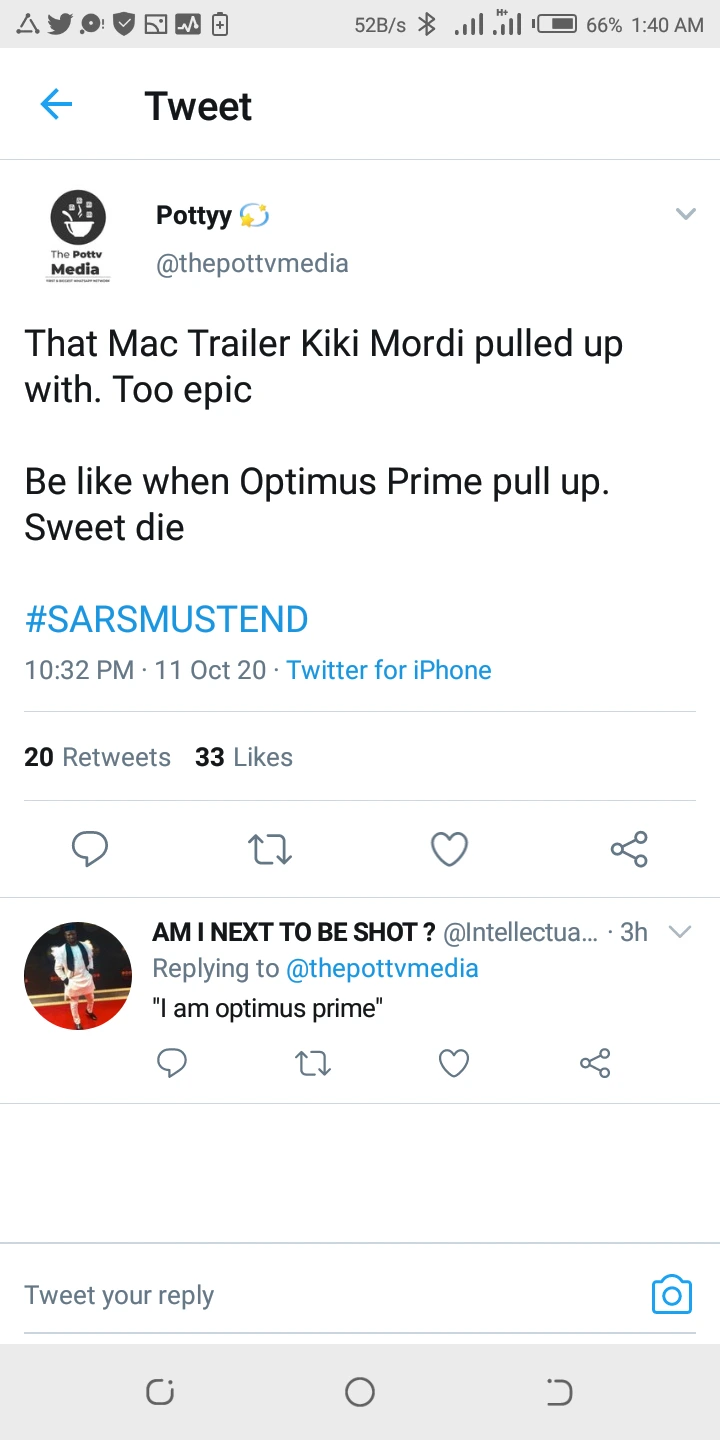The image size is (720, 1440).
Task: Share the "I am optimus prime" reply
Action: click(x=595, y=1063)
